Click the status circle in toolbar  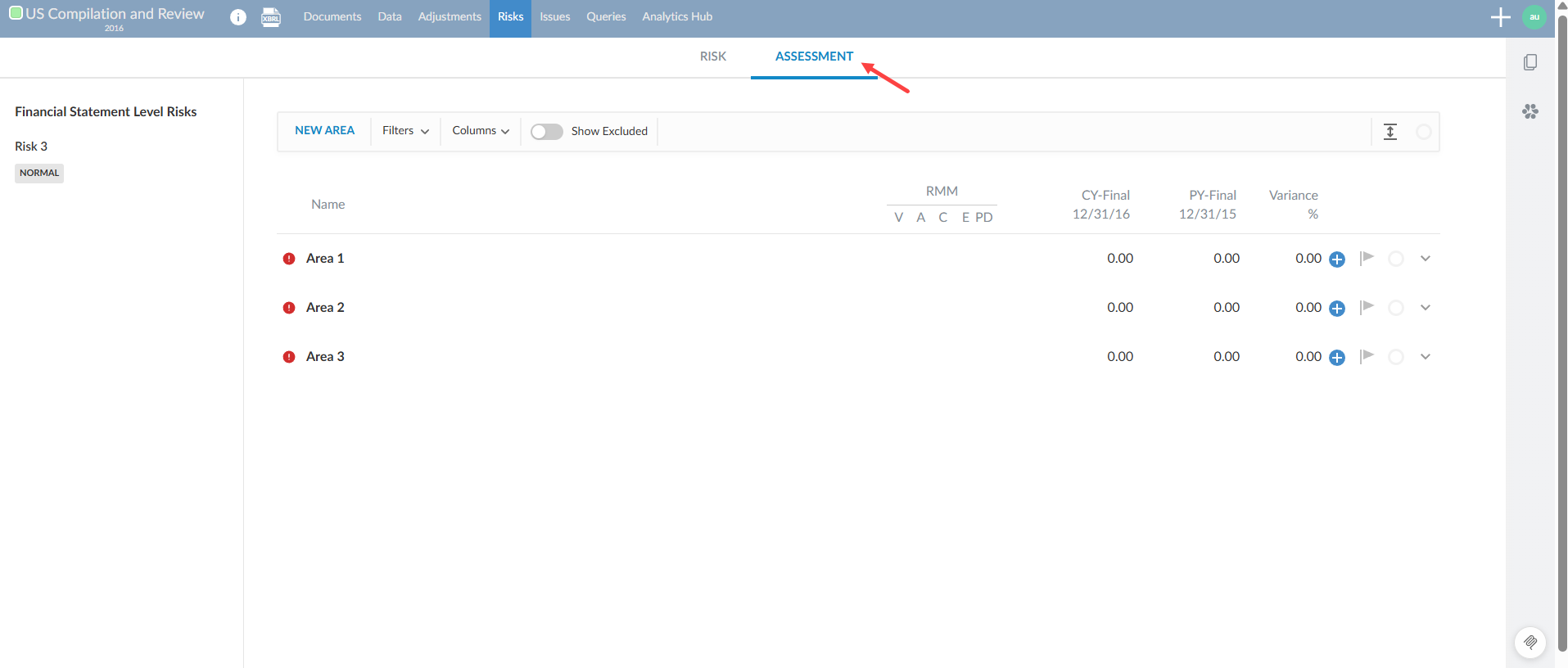tap(1424, 132)
